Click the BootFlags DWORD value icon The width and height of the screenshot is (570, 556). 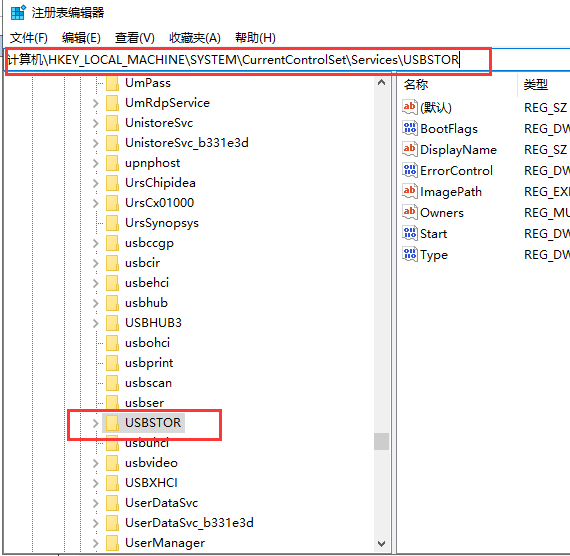pyautogui.click(x=410, y=128)
